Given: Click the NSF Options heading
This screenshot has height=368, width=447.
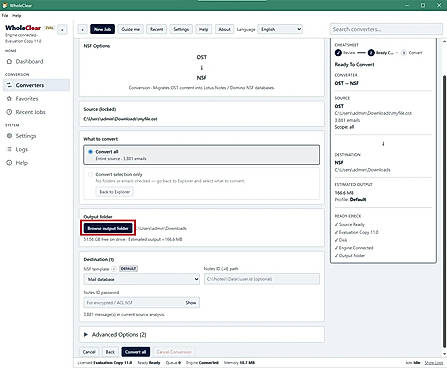Looking at the screenshot, I should (97, 46).
